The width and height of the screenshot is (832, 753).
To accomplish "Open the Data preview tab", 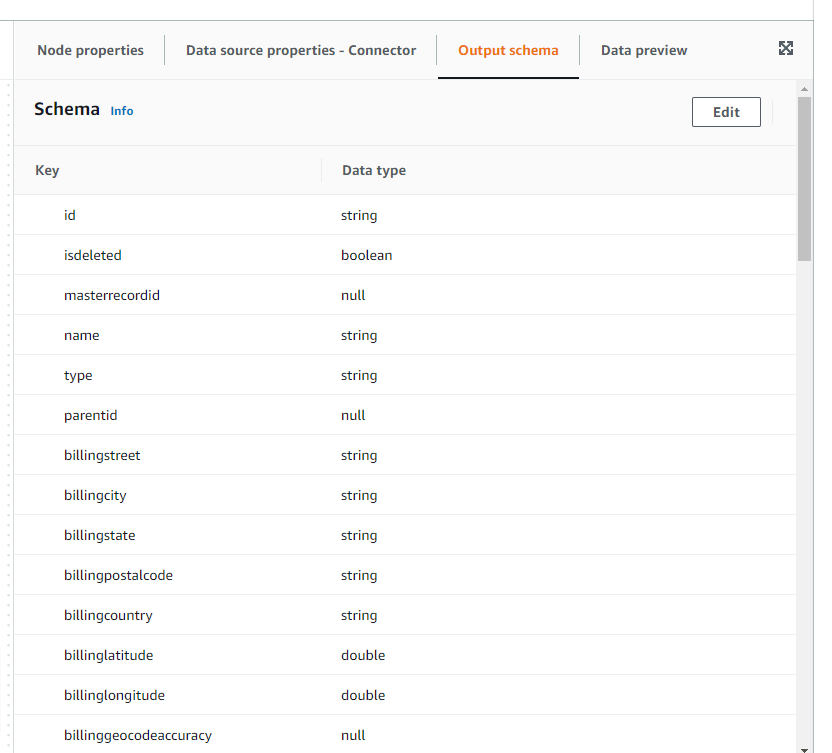I will point(644,50).
